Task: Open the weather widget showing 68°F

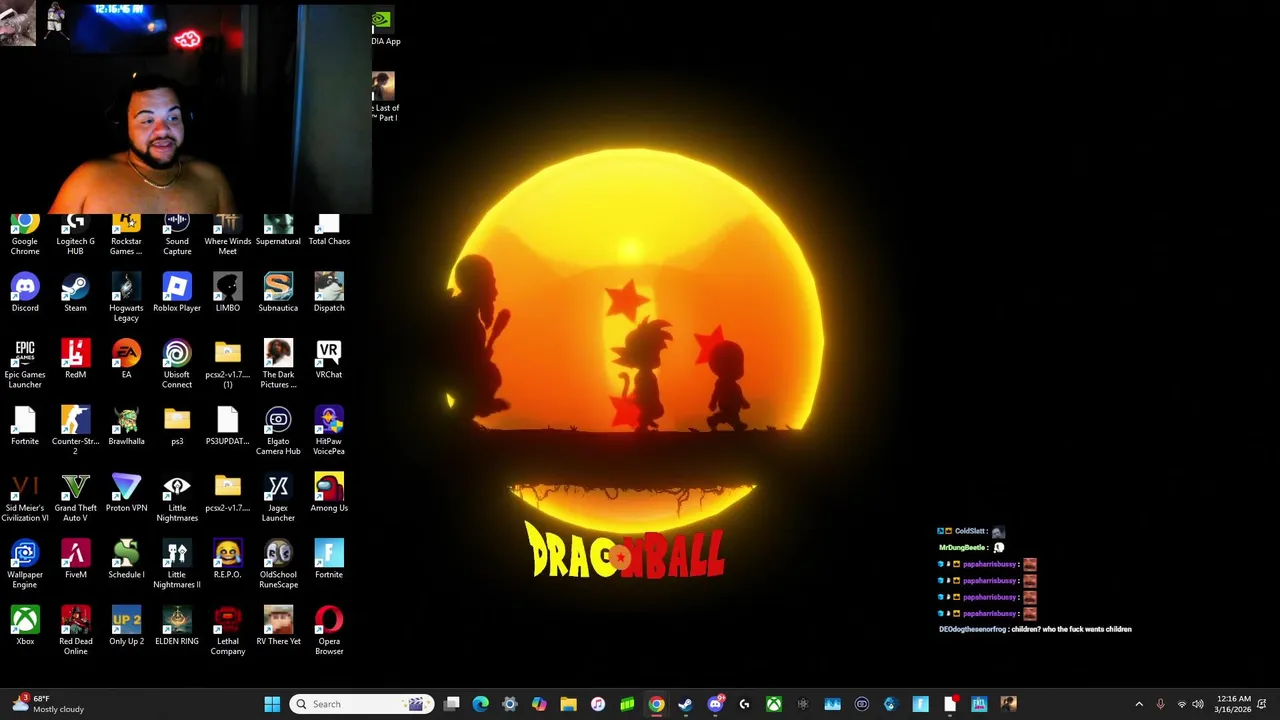Action: (x=50, y=704)
